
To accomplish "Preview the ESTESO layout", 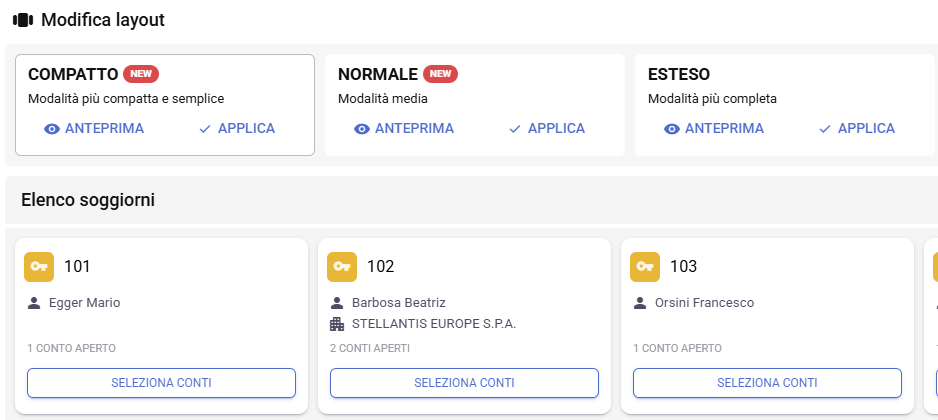I will (714, 128).
